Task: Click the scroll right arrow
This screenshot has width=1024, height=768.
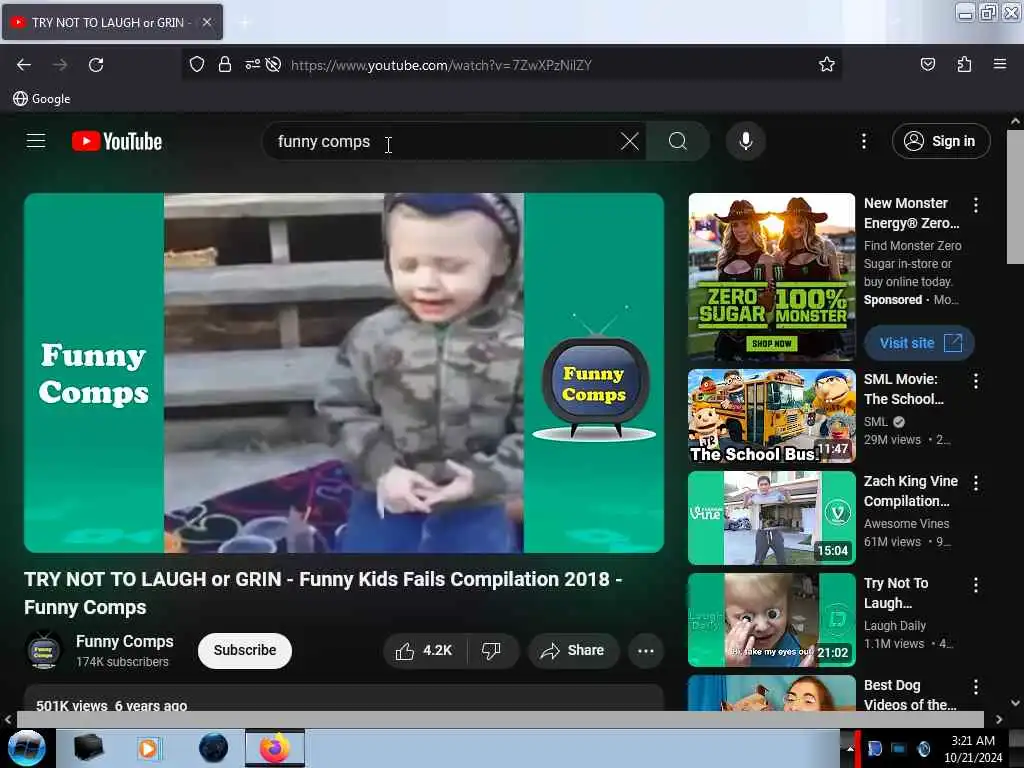Action: 999,719
